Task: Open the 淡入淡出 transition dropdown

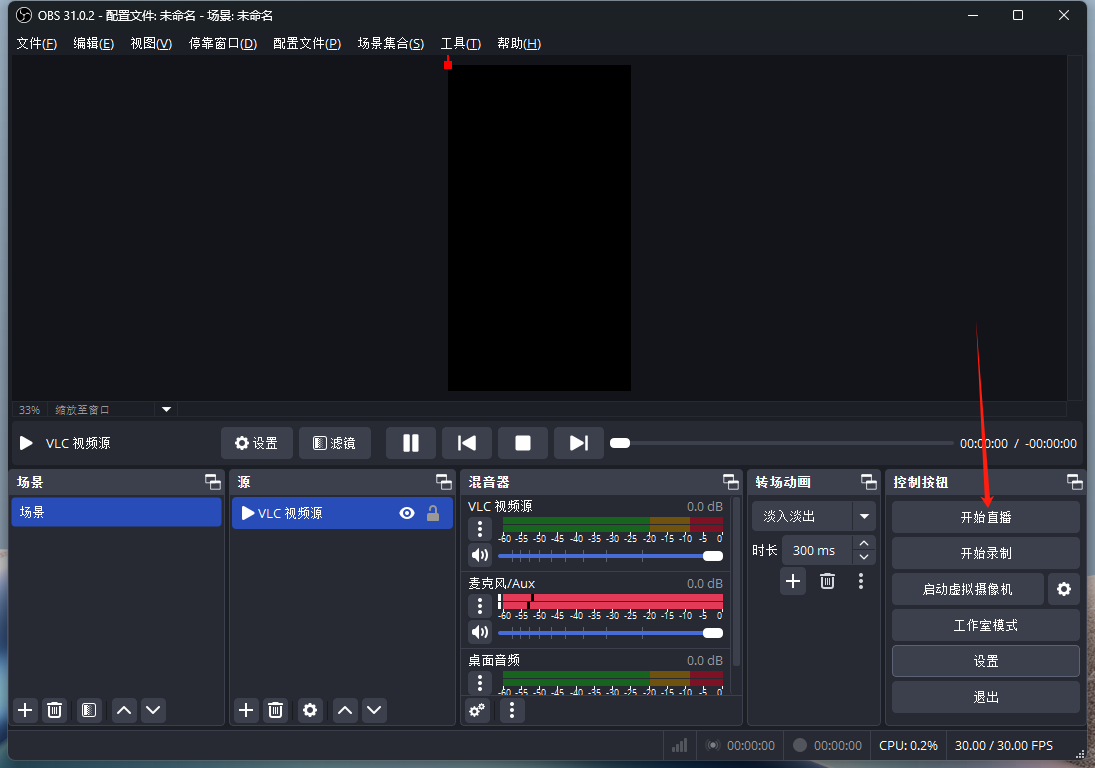Action: pyautogui.click(x=864, y=516)
